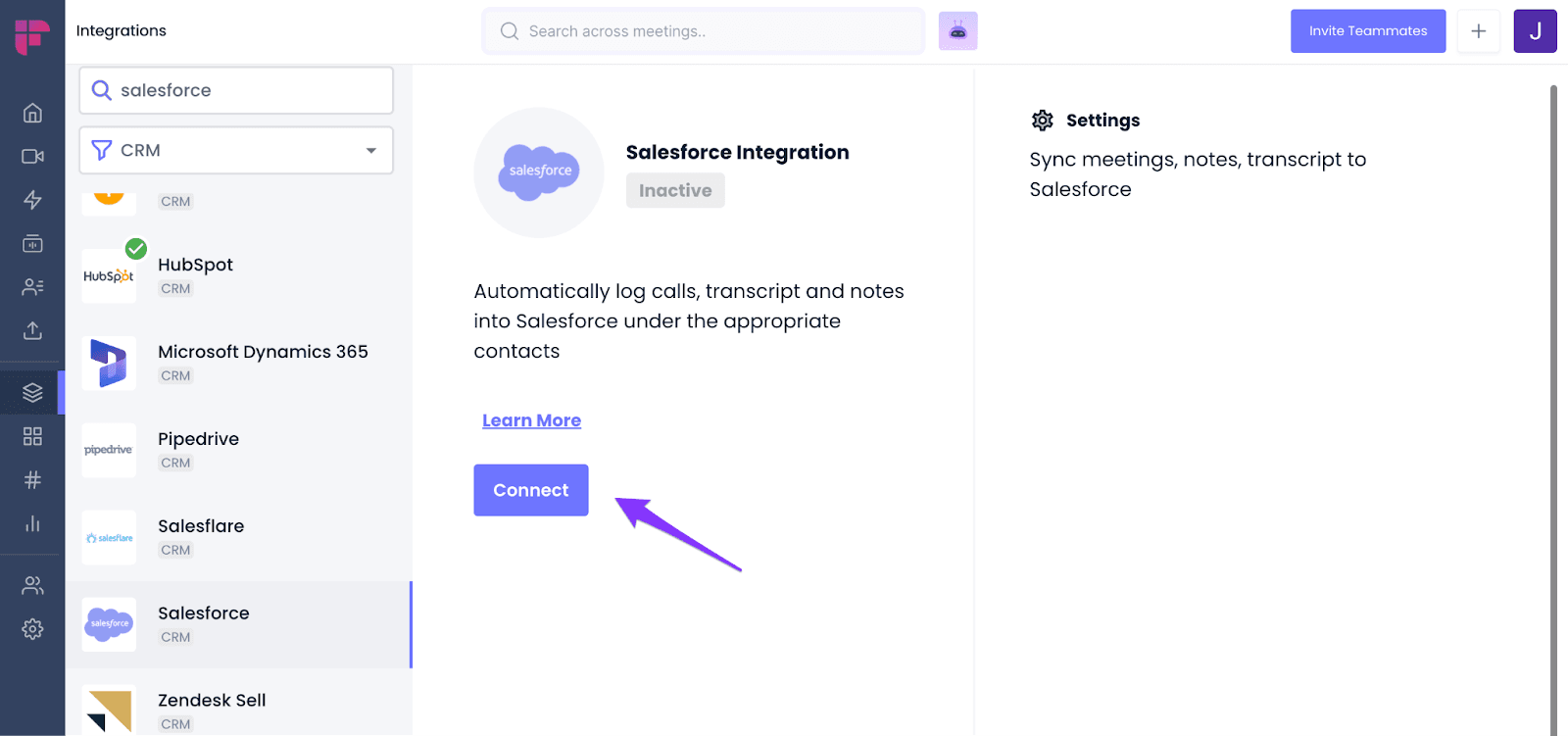Open the Learn More link

531,420
